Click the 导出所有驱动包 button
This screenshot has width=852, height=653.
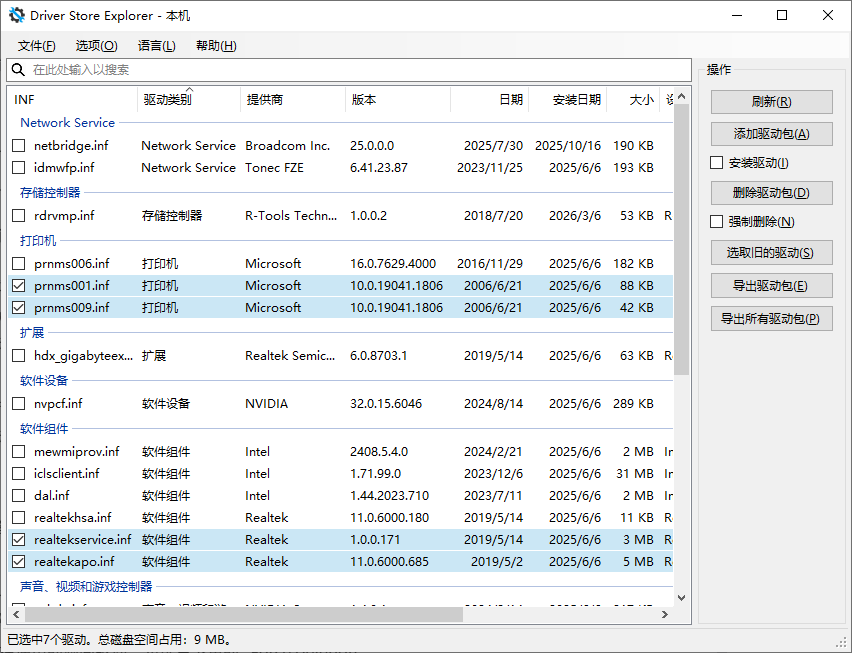coord(770,319)
